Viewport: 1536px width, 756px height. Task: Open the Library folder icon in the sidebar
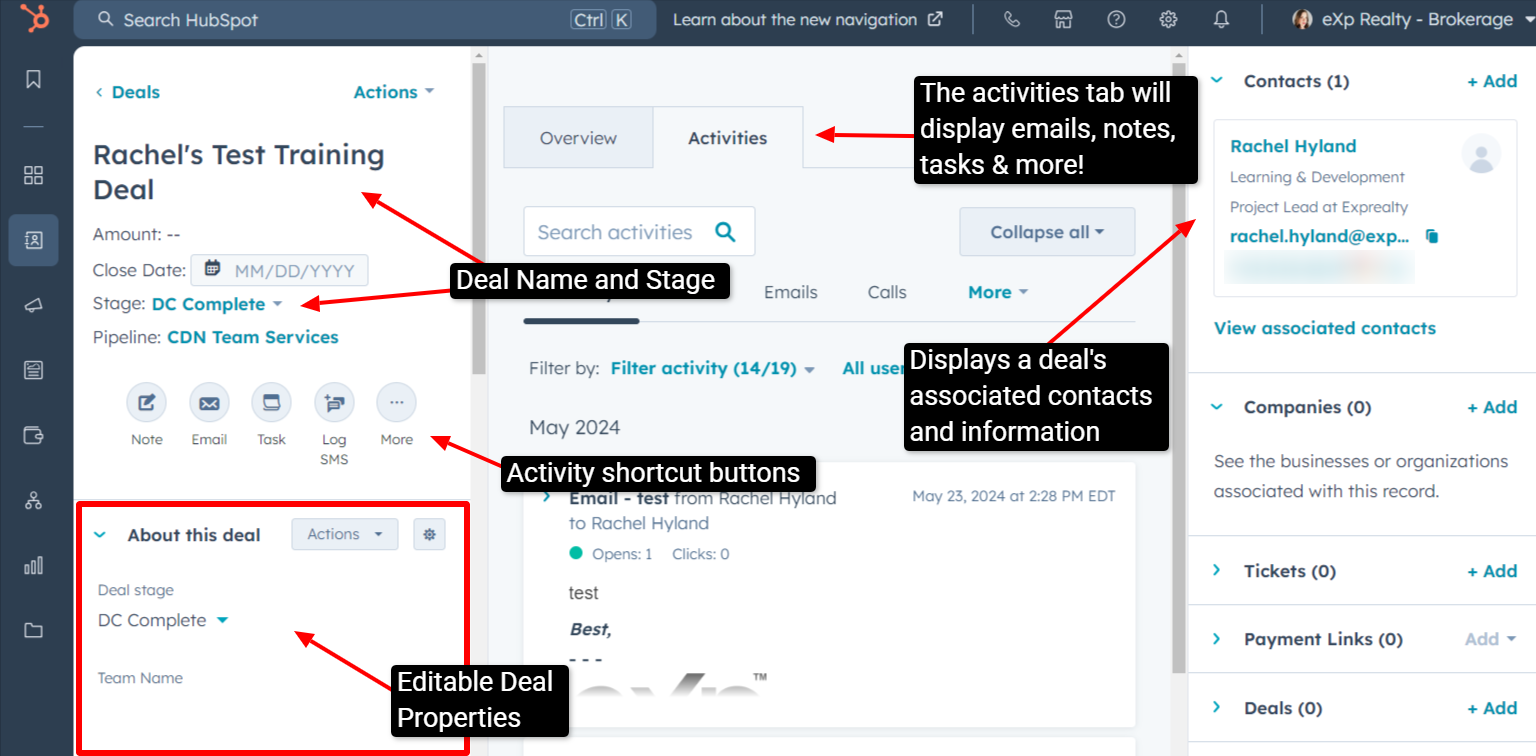click(x=34, y=630)
